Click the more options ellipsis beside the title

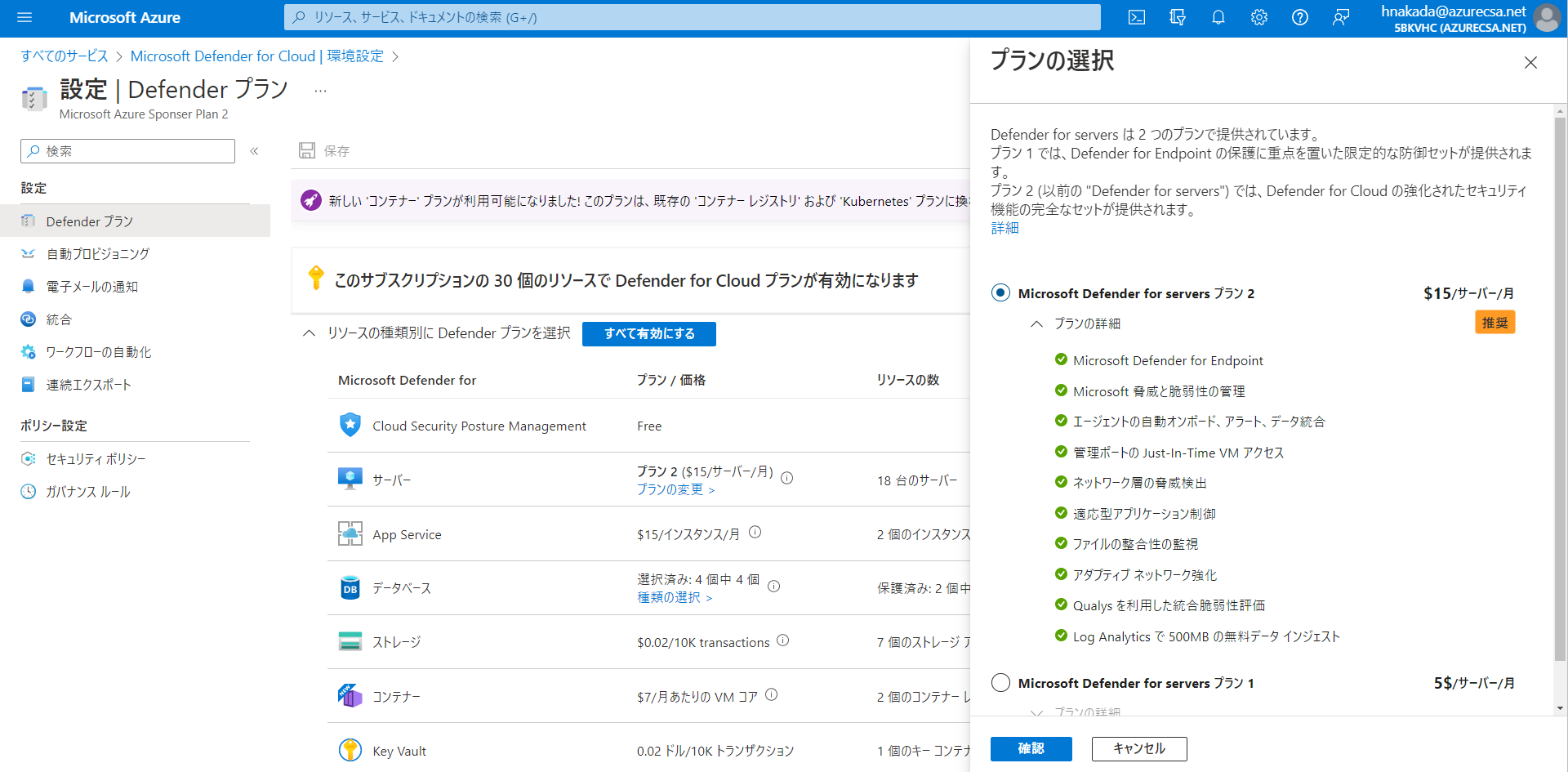click(x=320, y=91)
